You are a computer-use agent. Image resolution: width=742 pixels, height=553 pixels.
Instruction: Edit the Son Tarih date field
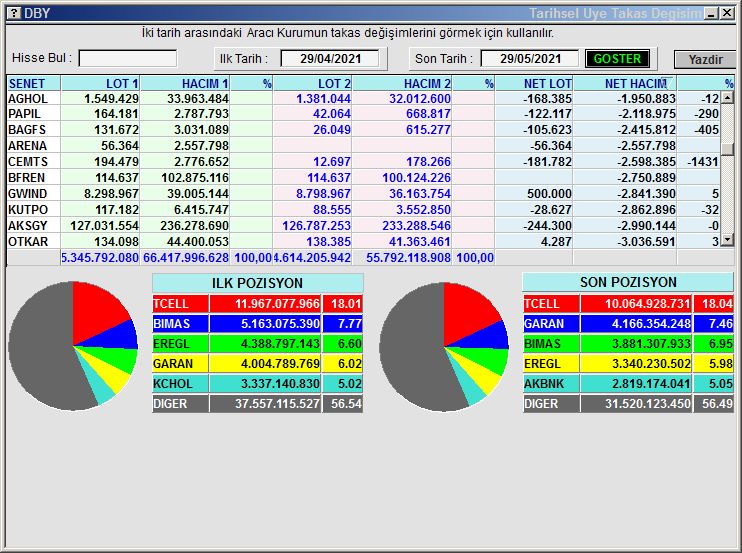click(530, 59)
